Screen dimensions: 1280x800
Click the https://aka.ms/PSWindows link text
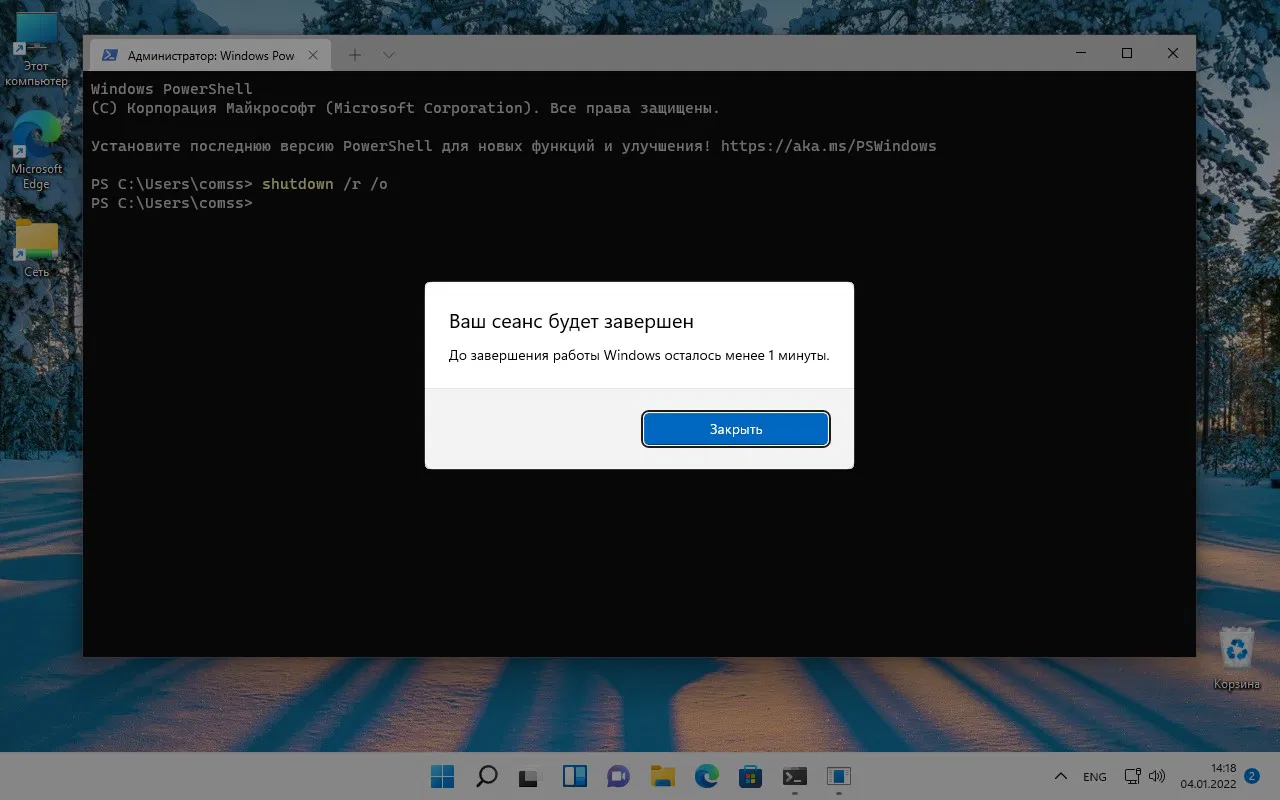(x=829, y=146)
